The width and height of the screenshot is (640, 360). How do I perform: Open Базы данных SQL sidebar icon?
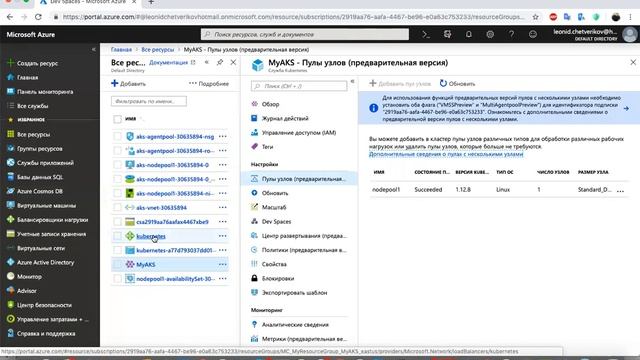point(11,177)
